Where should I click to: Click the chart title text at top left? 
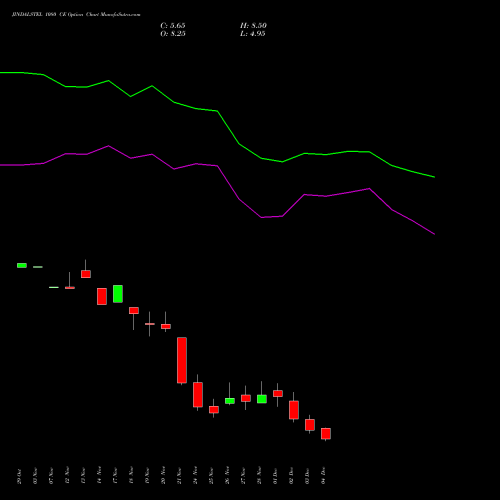(76, 15)
